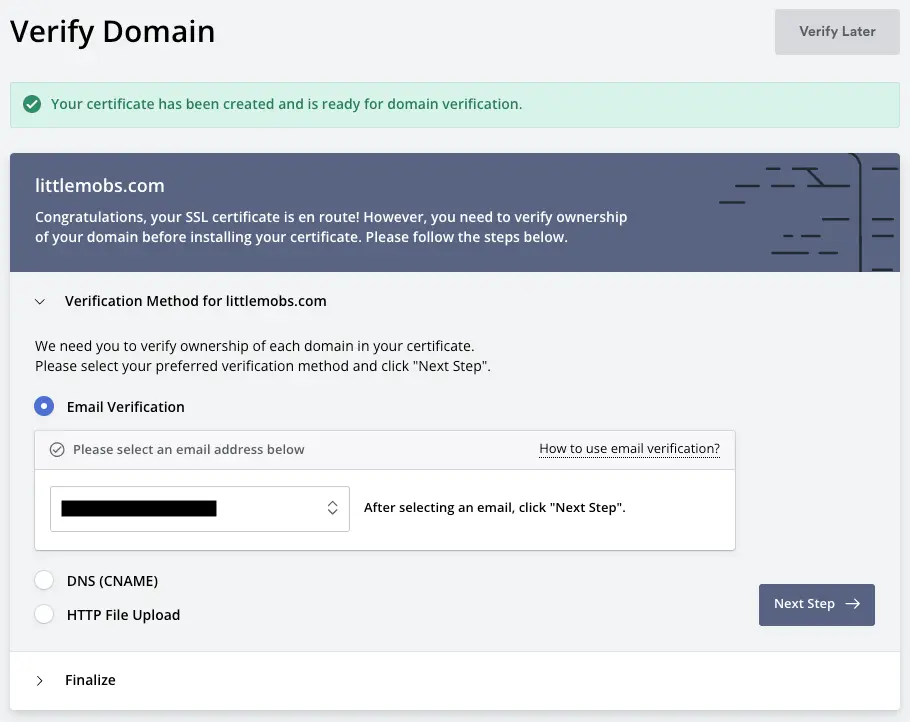Click the chevron beside Finalize
This screenshot has height=722, width=910.
tap(39, 680)
